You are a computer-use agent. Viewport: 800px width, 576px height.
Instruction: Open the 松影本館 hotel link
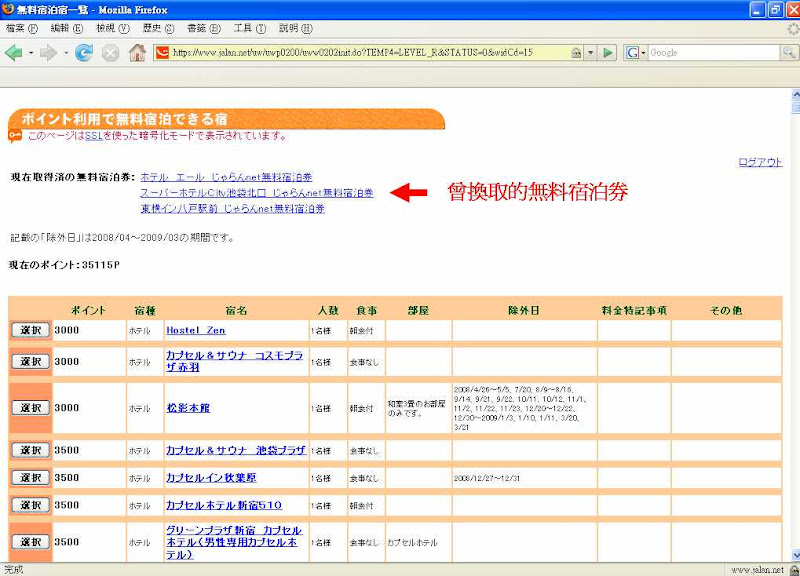click(188, 408)
